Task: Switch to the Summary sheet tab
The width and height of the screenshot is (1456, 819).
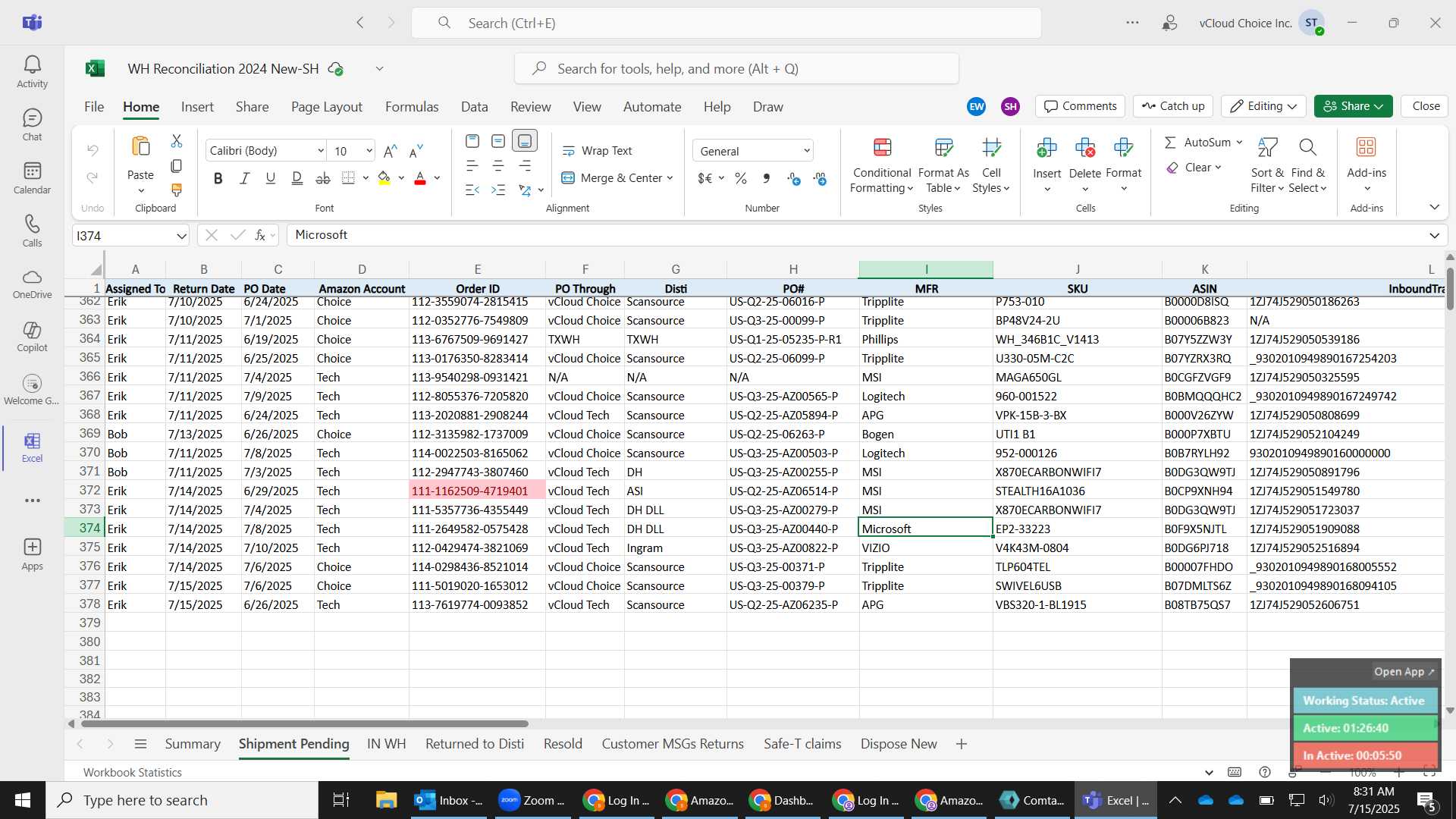Action: 193,744
